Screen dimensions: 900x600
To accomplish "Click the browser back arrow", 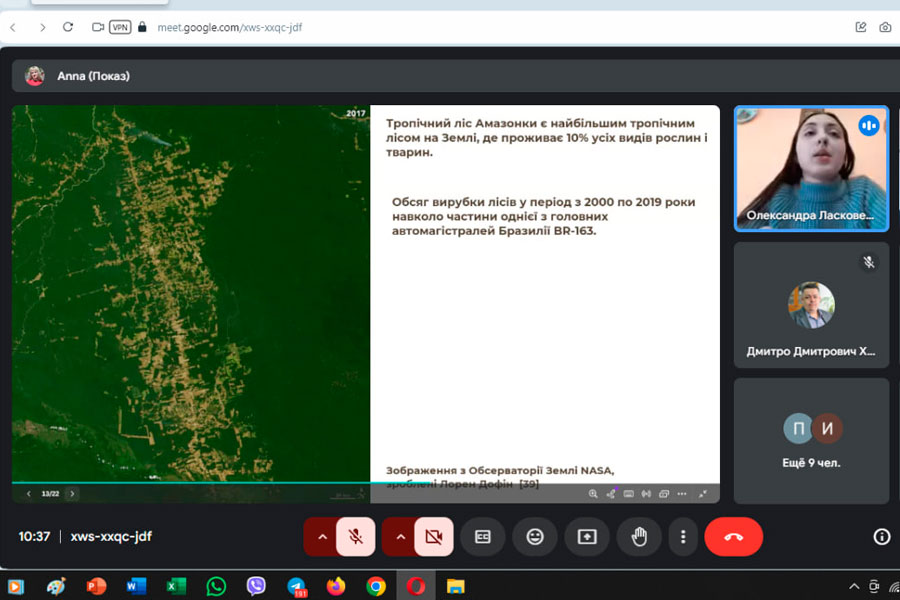I will pyautogui.click(x=13, y=27).
